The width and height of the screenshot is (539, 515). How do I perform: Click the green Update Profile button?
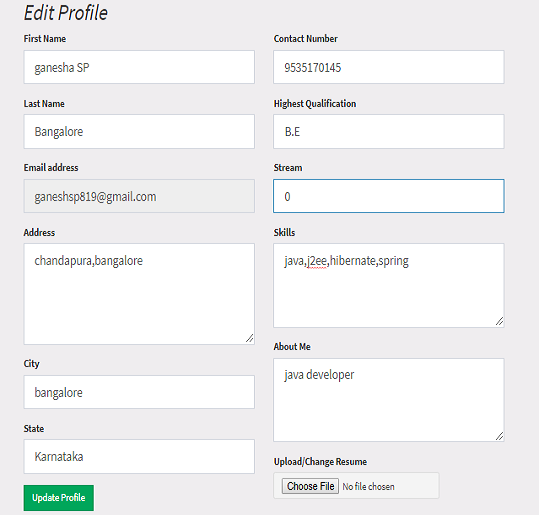[x=58, y=498]
